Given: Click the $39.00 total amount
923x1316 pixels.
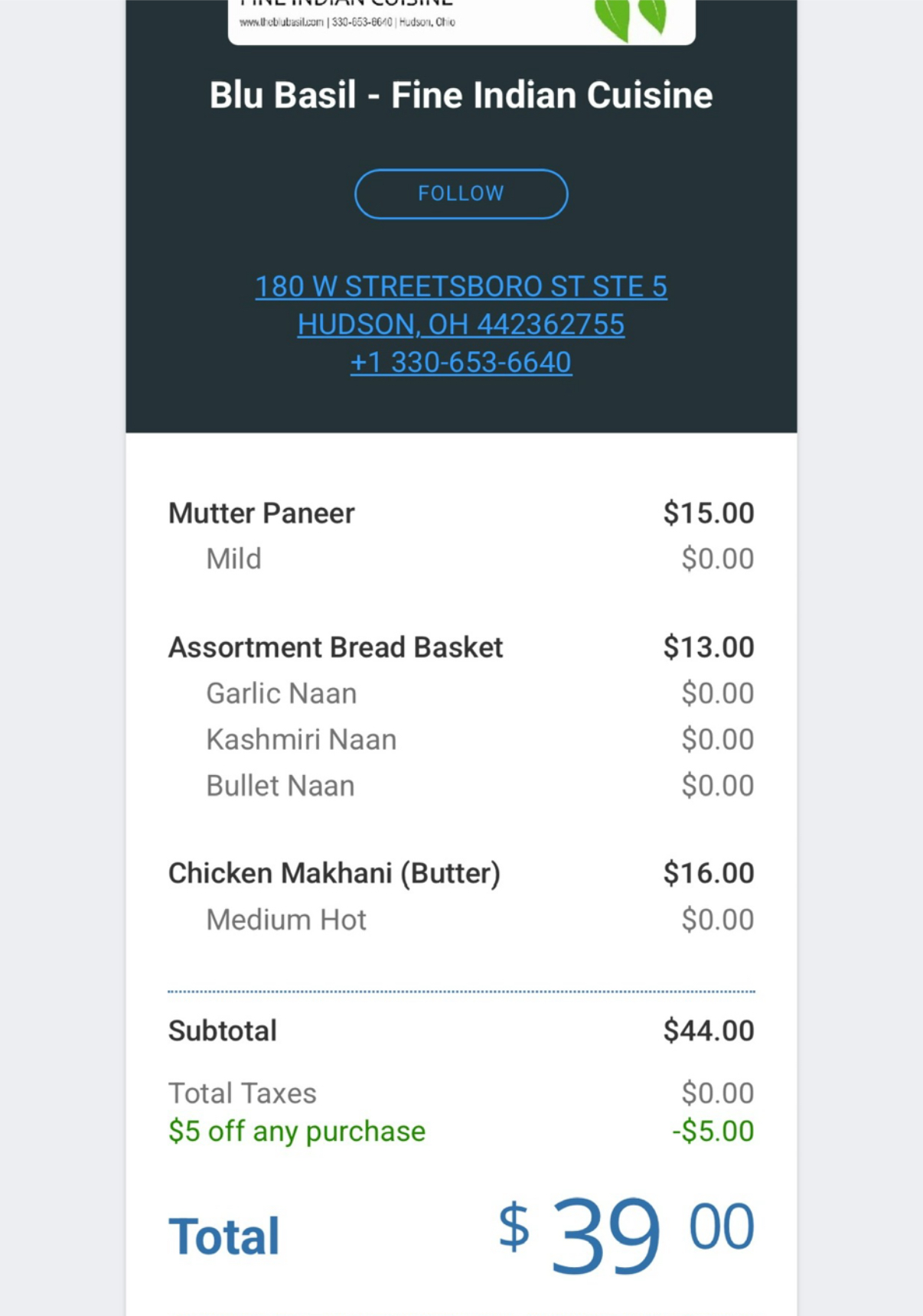Looking at the screenshot, I should (626, 1233).
